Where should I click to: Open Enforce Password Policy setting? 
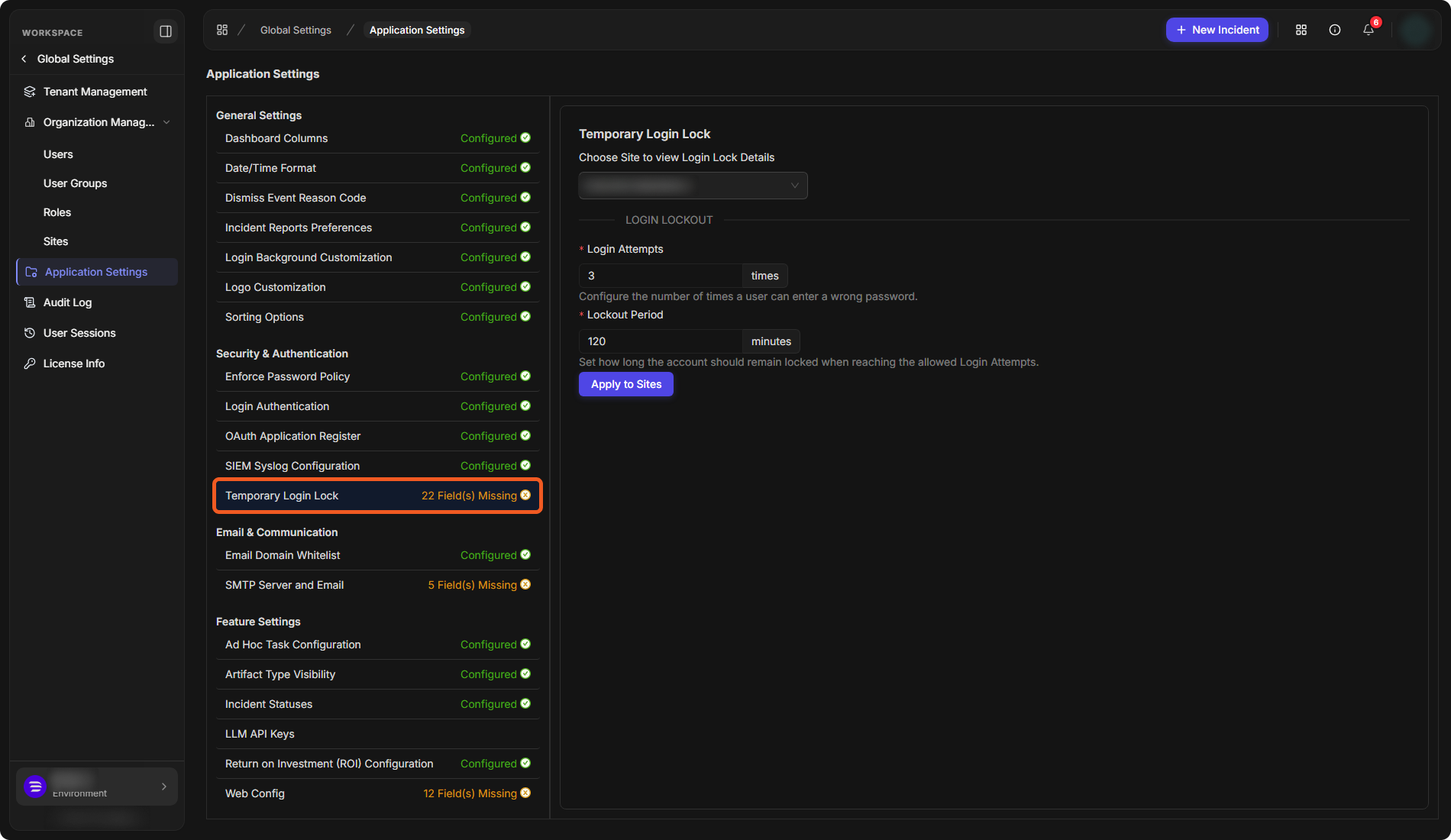(x=377, y=376)
